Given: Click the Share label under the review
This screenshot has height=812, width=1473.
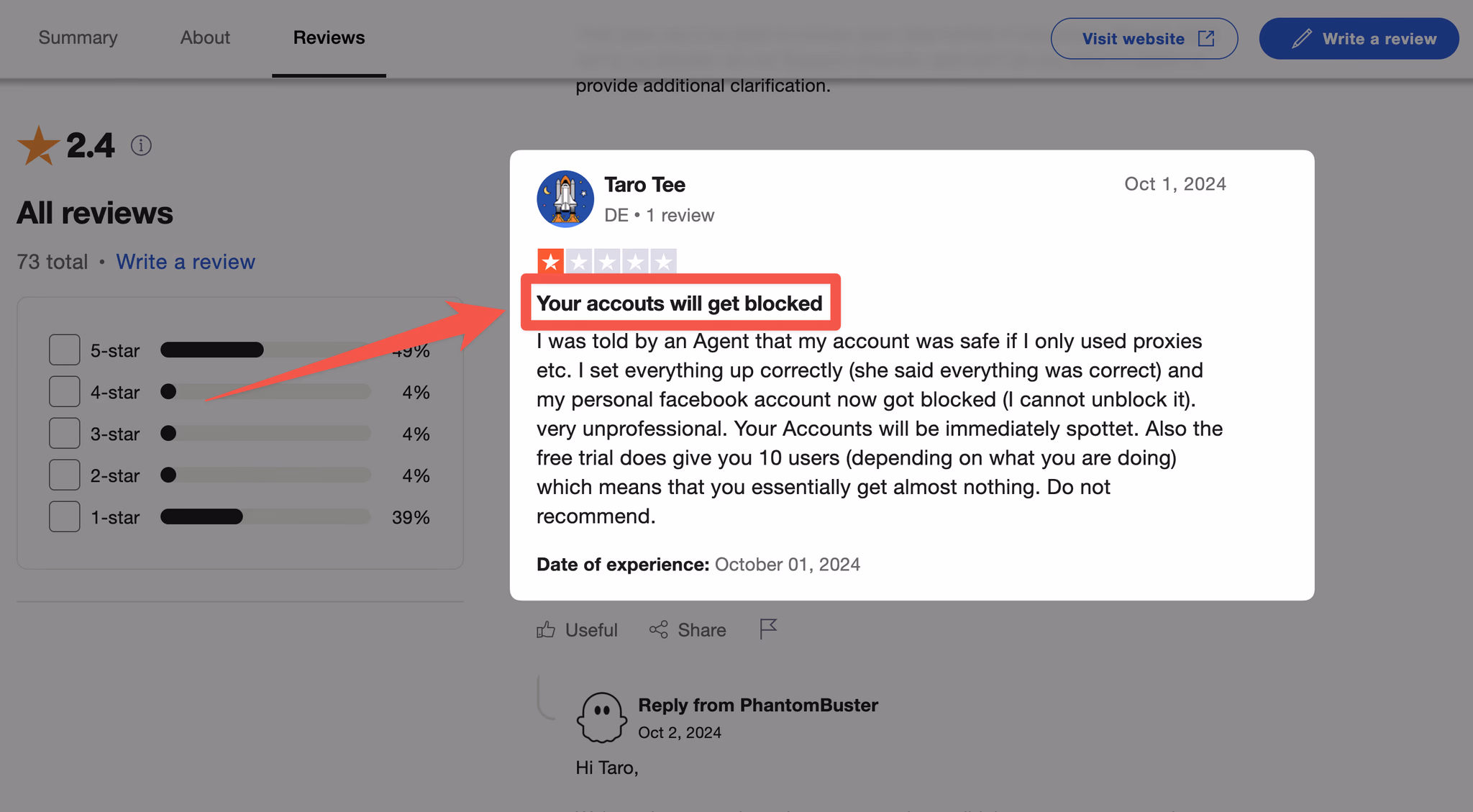Looking at the screenshot, I should pos(702,630).
